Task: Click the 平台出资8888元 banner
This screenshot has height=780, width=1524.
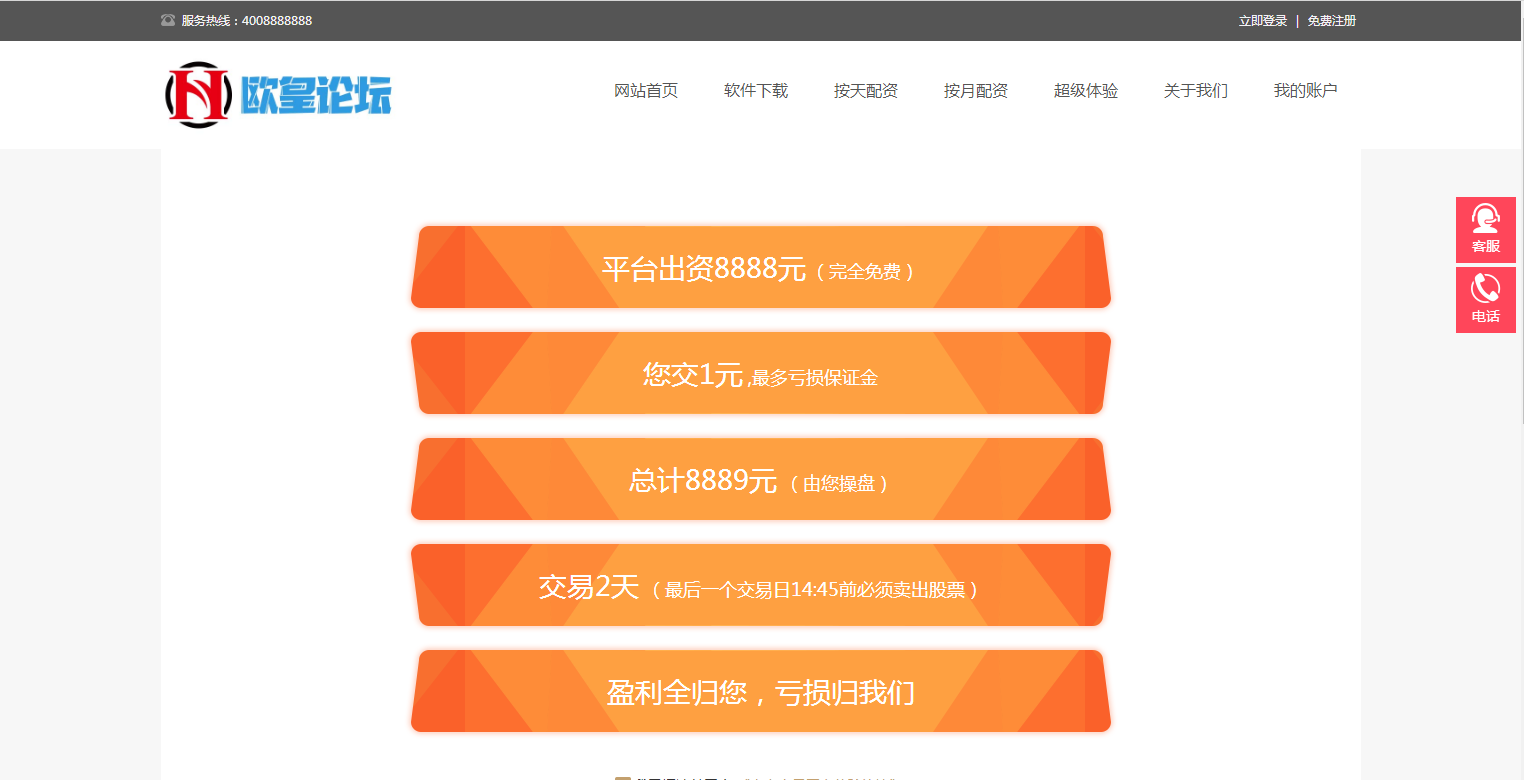Action: (x=760, y=267)
